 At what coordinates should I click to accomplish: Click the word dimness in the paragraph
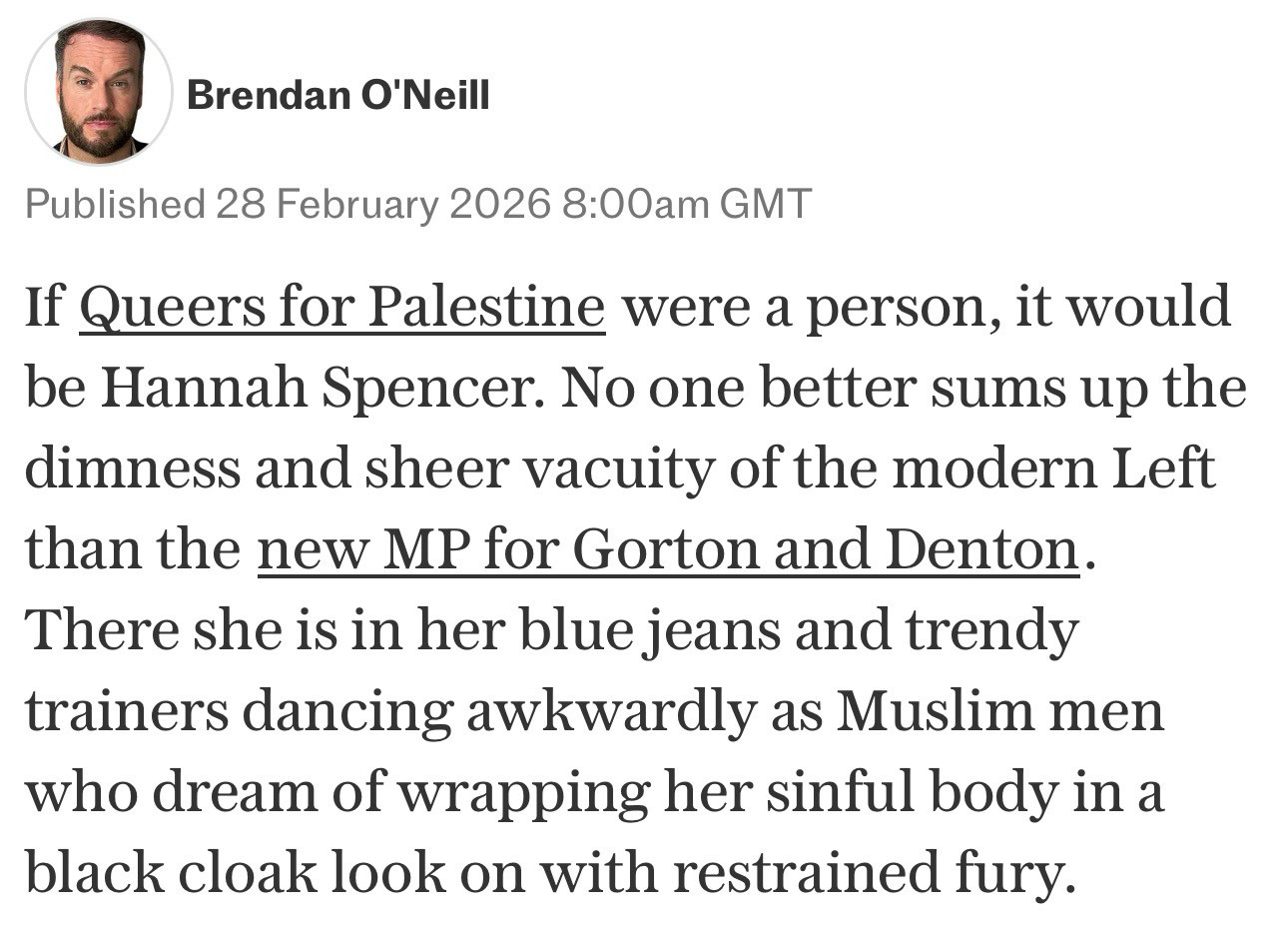click(x=132, y=469)
